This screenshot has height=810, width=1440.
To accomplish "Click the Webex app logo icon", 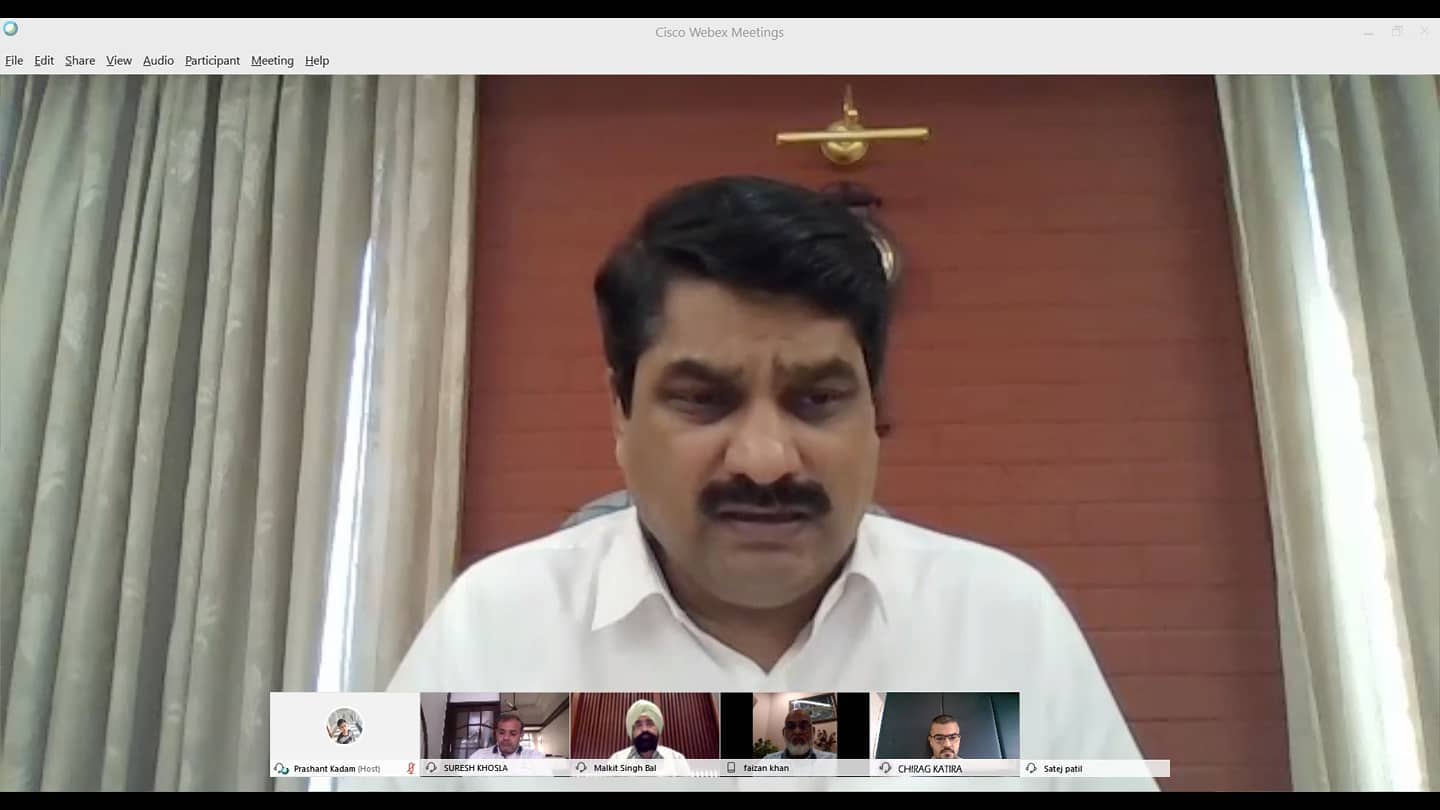I will (x=11, y=28).
